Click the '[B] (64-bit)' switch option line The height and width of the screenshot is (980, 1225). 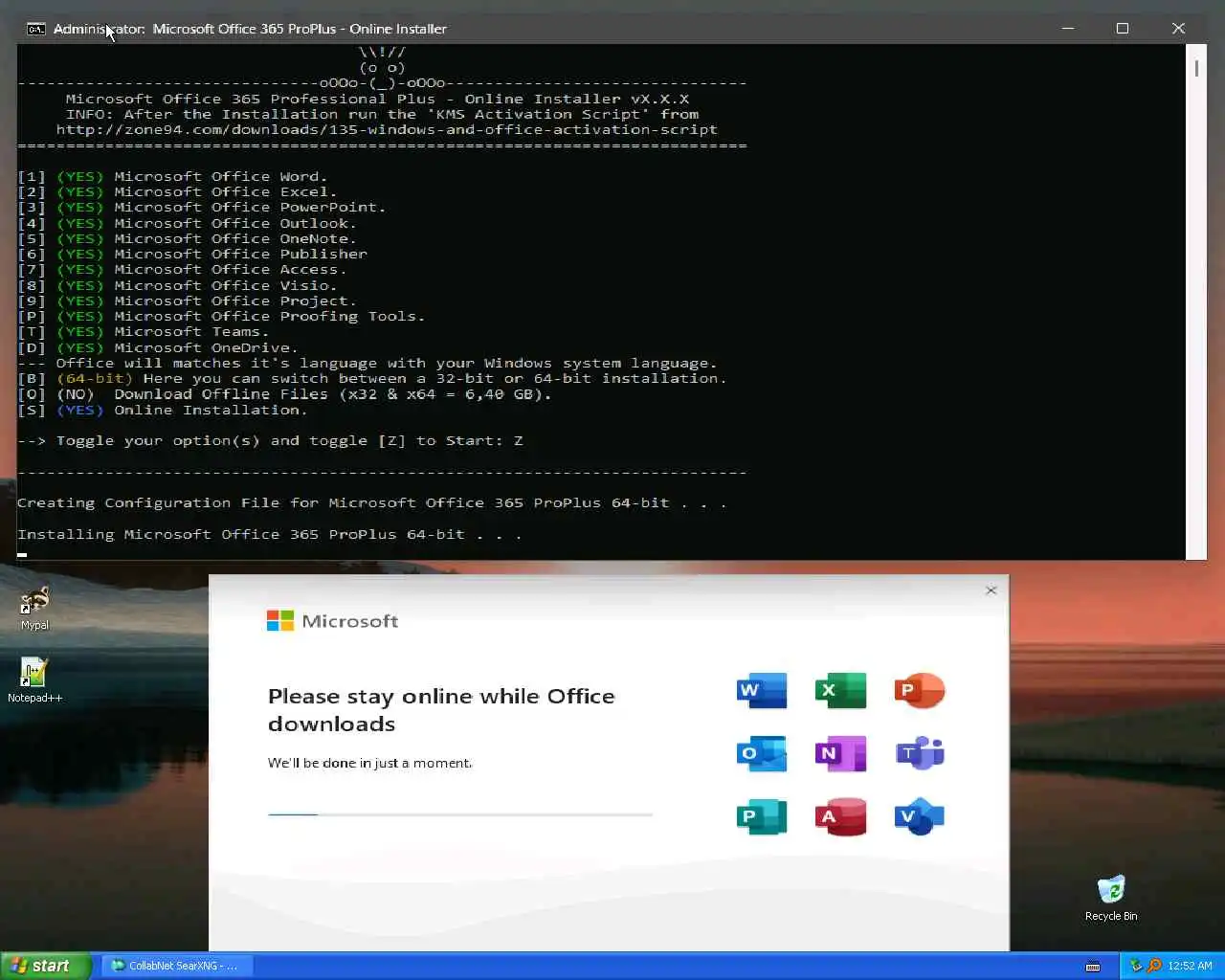[x=372, y=379]
